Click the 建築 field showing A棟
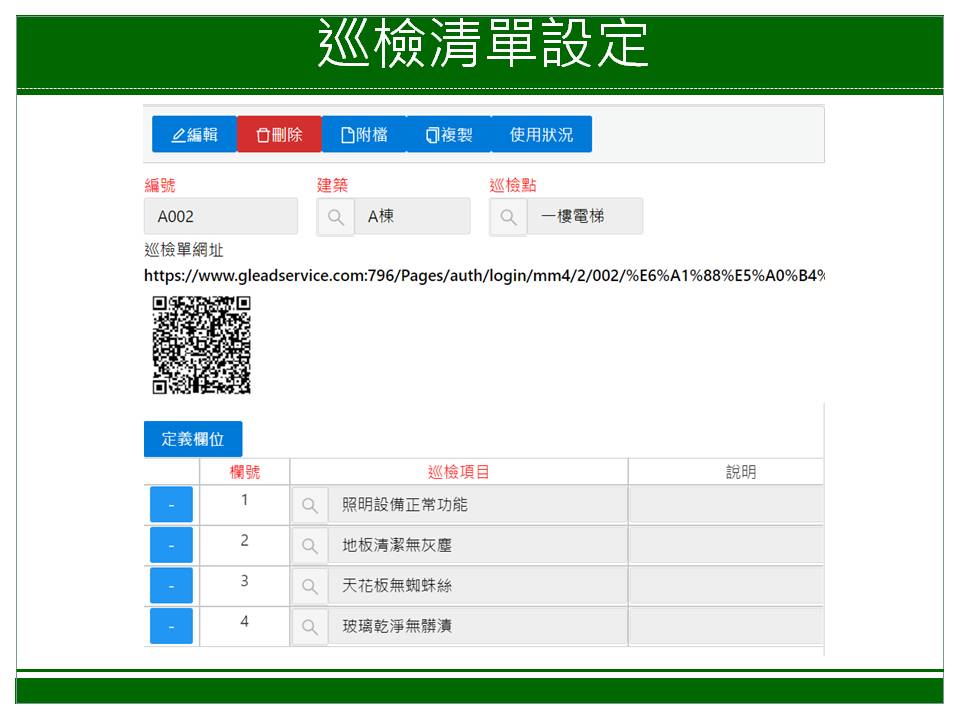Viewport: 960px width, 720px height. tap(413, 216)
